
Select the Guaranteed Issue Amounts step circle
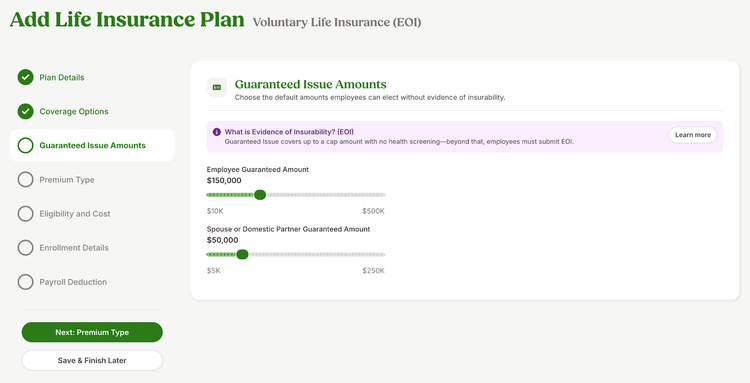tap(25, 145)
